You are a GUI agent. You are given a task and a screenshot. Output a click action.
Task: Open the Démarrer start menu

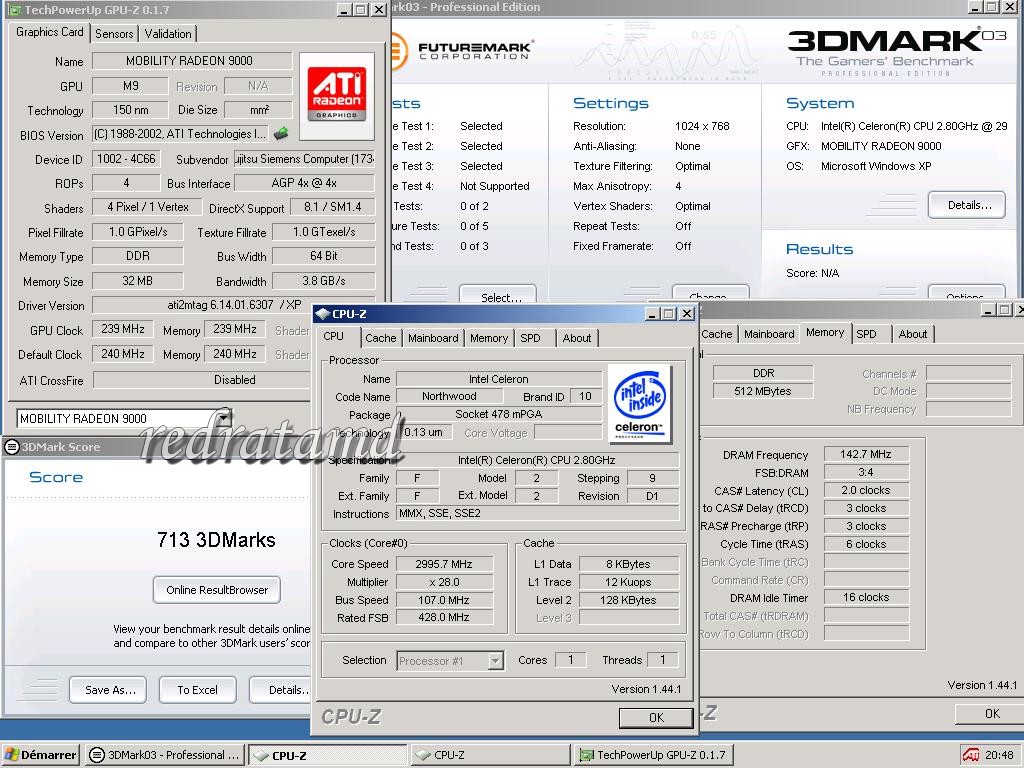click(x=40, y=755)
